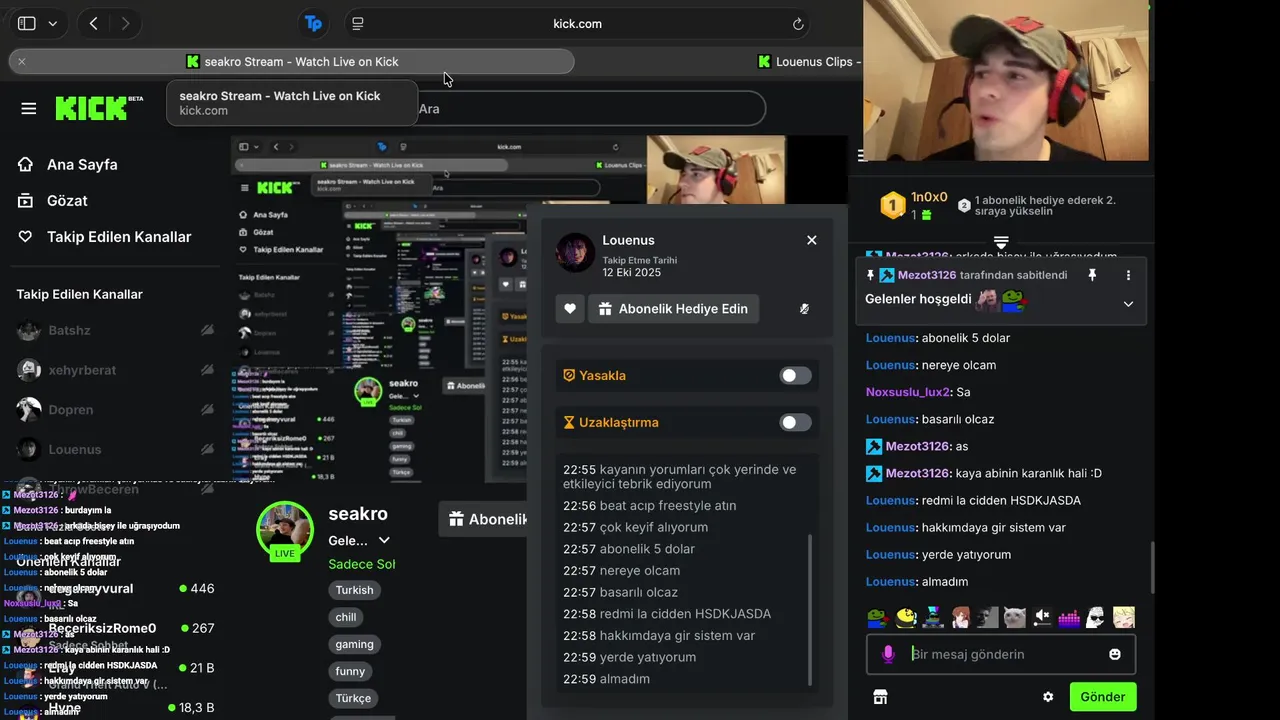Click Louenus avatar in the user card
This screenshot has height=720, width=1280.
coord(575,253)
